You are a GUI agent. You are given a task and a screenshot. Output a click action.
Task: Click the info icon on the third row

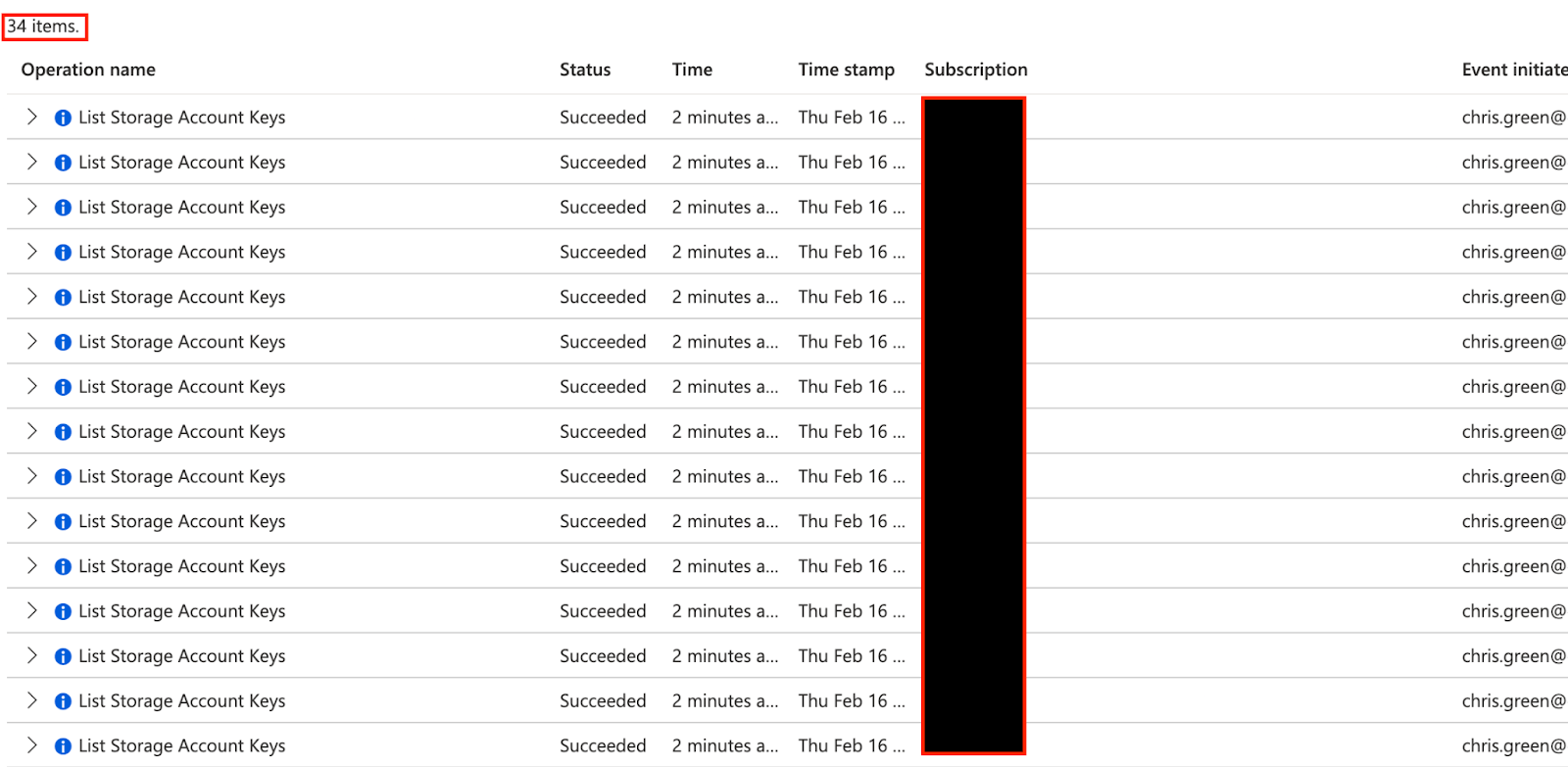pos(62,207)
